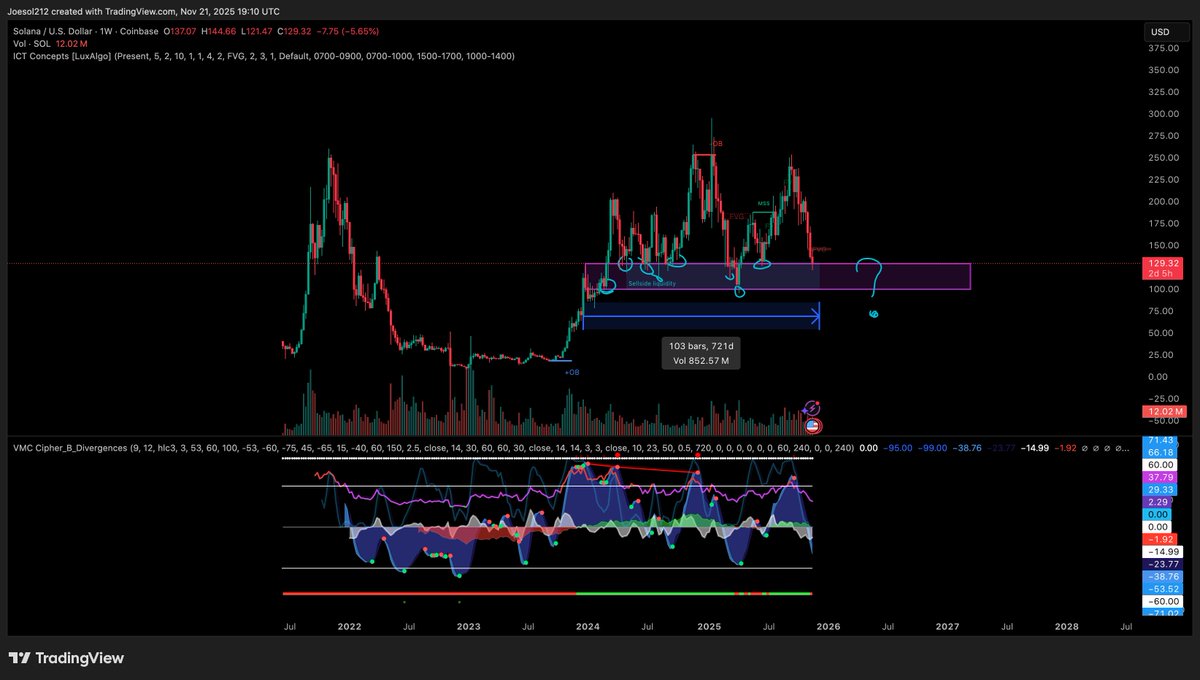
Task: Click the blue date-range measurement arrow
Action: 700,317
